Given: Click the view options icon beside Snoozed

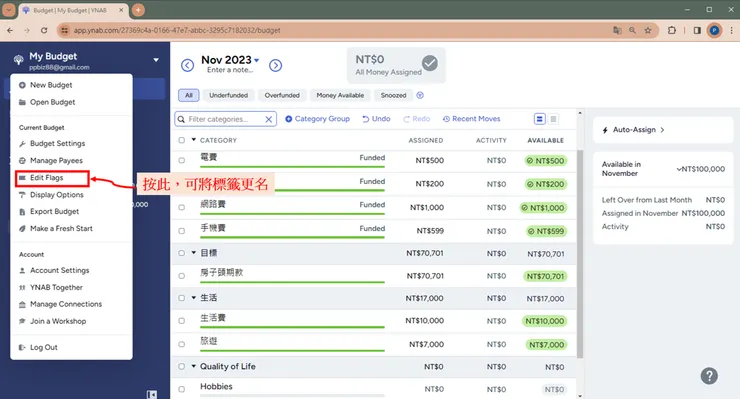Looking at the screenshot, I should 420,95.
